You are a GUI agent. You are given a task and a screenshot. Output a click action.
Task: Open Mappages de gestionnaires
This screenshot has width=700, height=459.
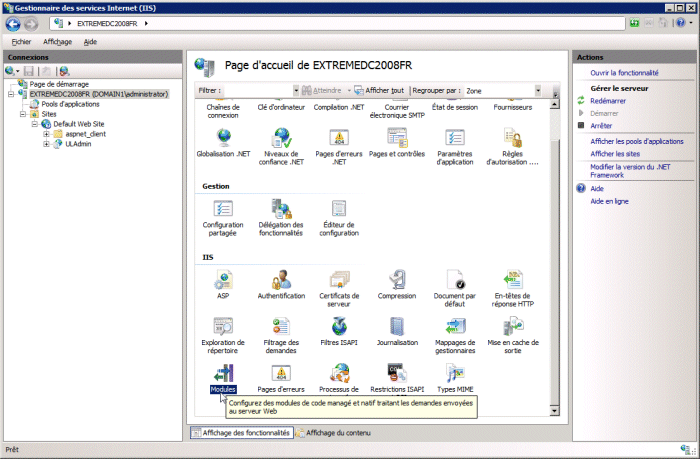pos(455,335)
